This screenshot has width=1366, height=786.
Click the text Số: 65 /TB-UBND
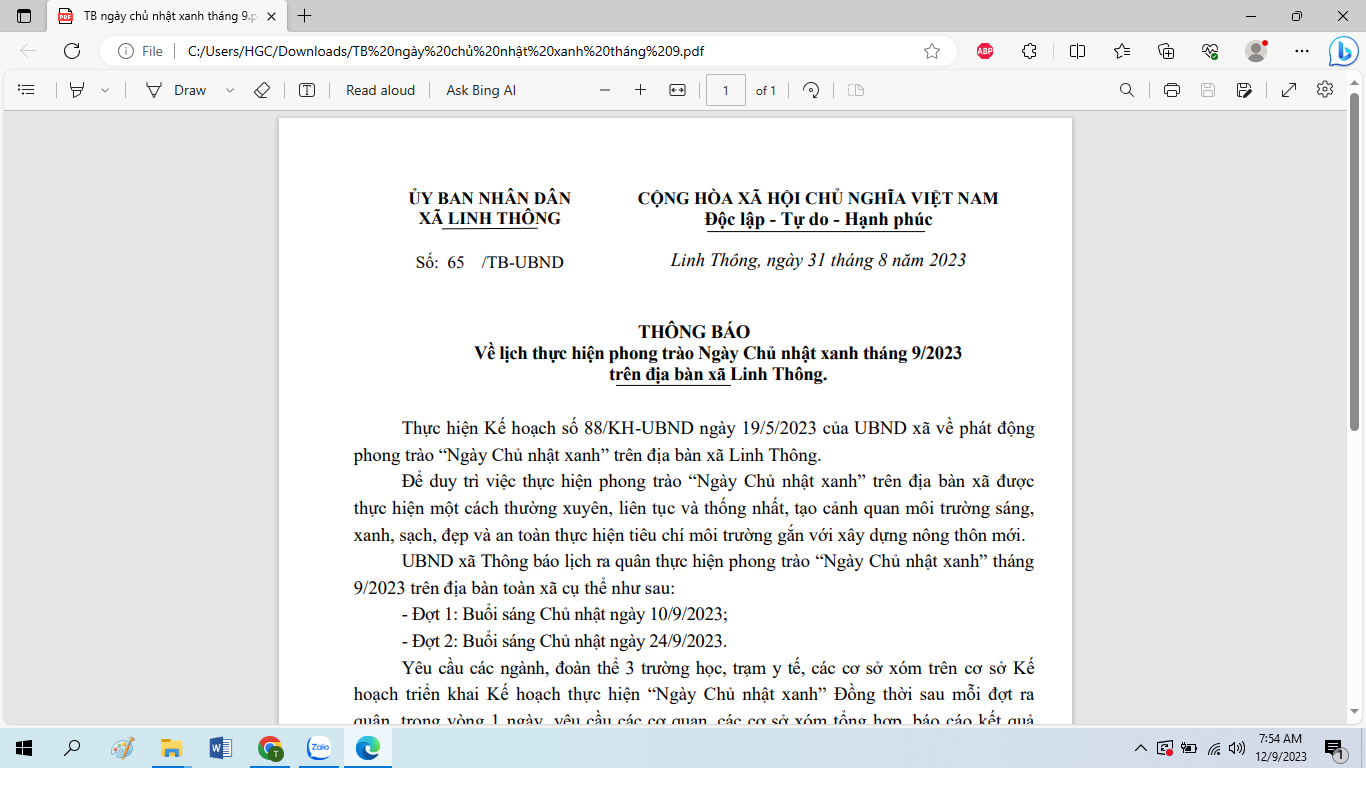pyautogui.click(x=489, y=263)
